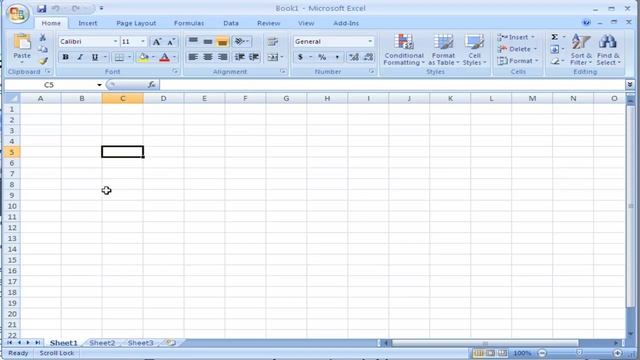Toggle Italic formatting
Image resolution: width=640 pixels, height=360 pixels.
(80, 57)
